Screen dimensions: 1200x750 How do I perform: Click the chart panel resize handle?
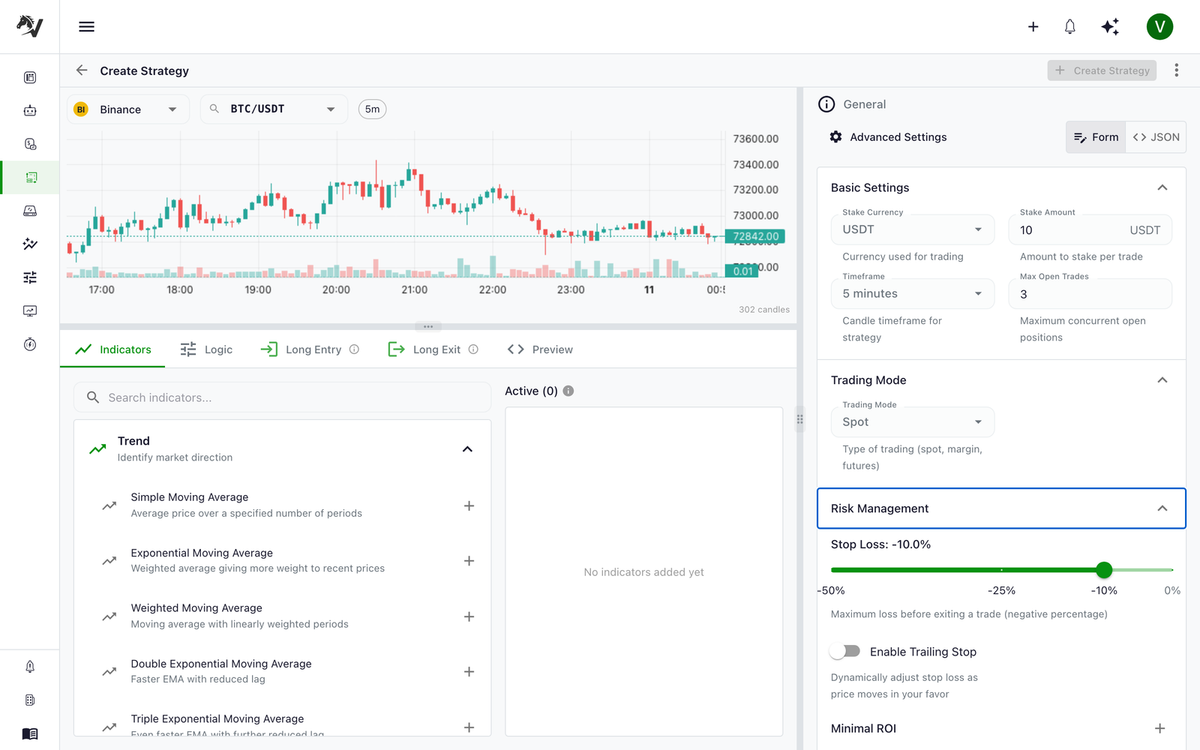point(428,327)
